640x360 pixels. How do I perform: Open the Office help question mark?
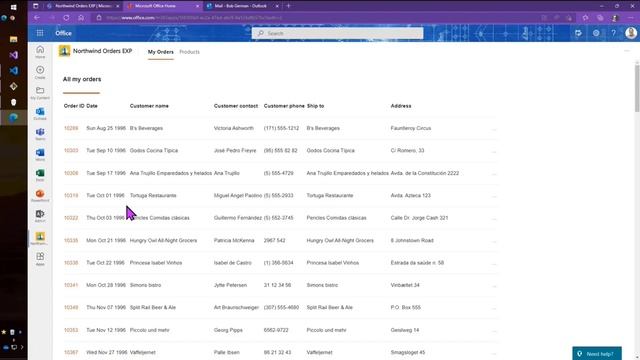point(613,33)
